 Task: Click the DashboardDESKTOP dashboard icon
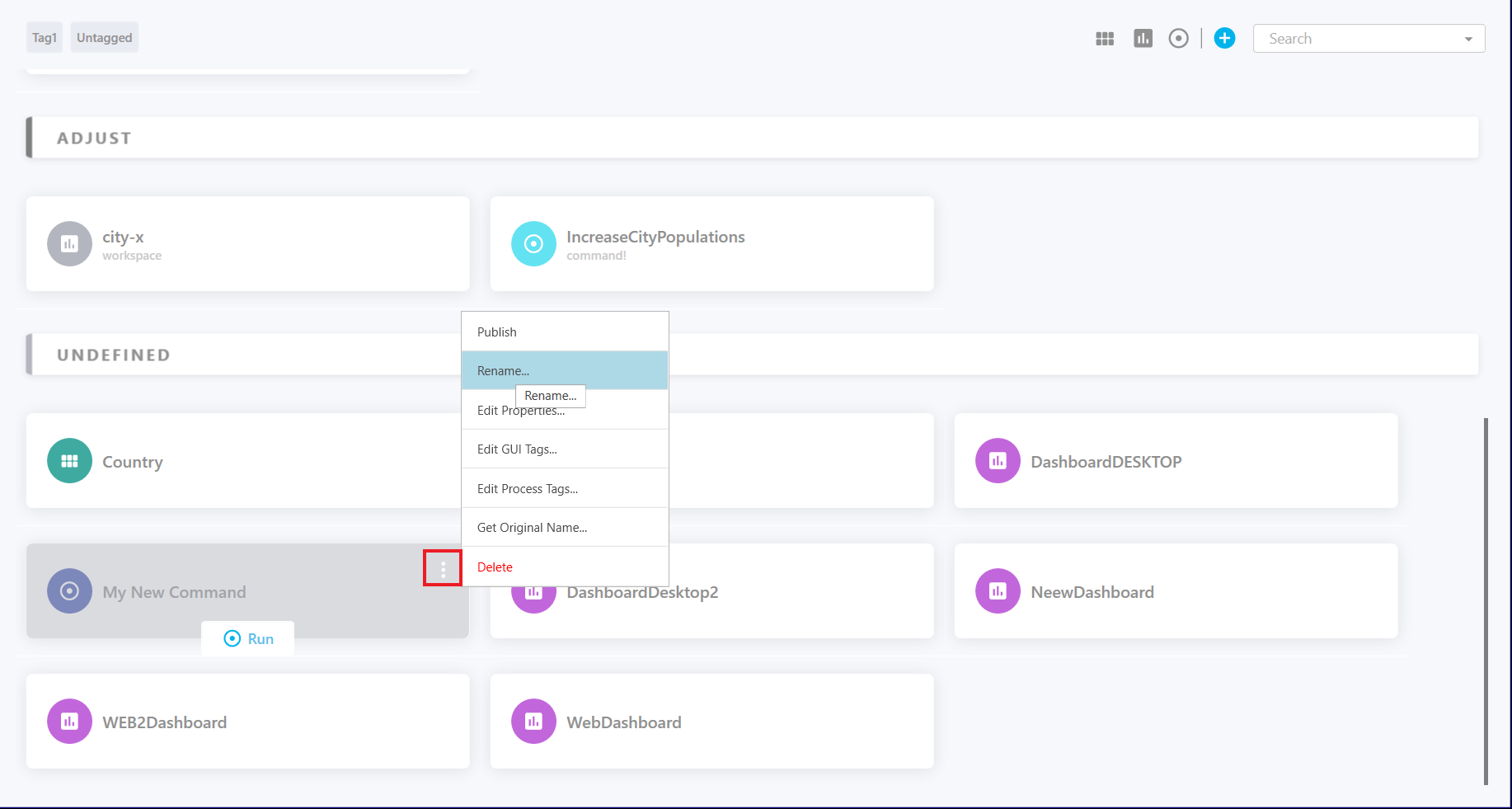998,460
